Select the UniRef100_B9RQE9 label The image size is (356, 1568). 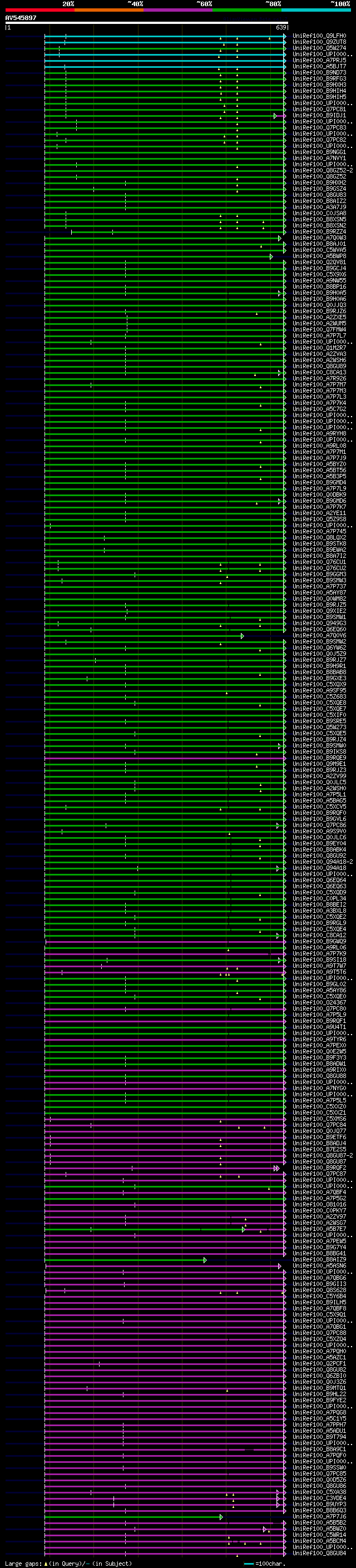[319, 758]
